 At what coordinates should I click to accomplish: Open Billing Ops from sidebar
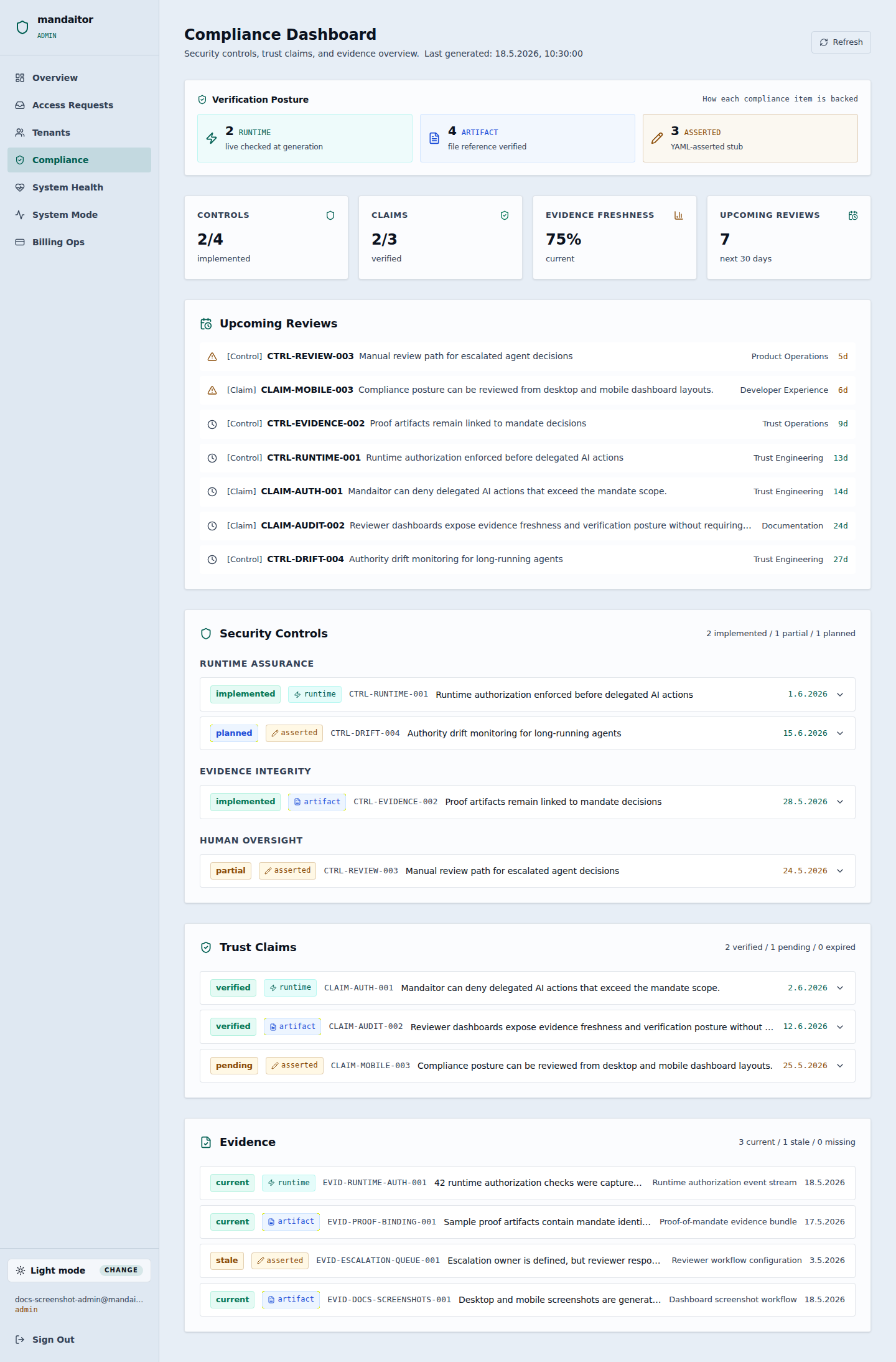[79, 242]
